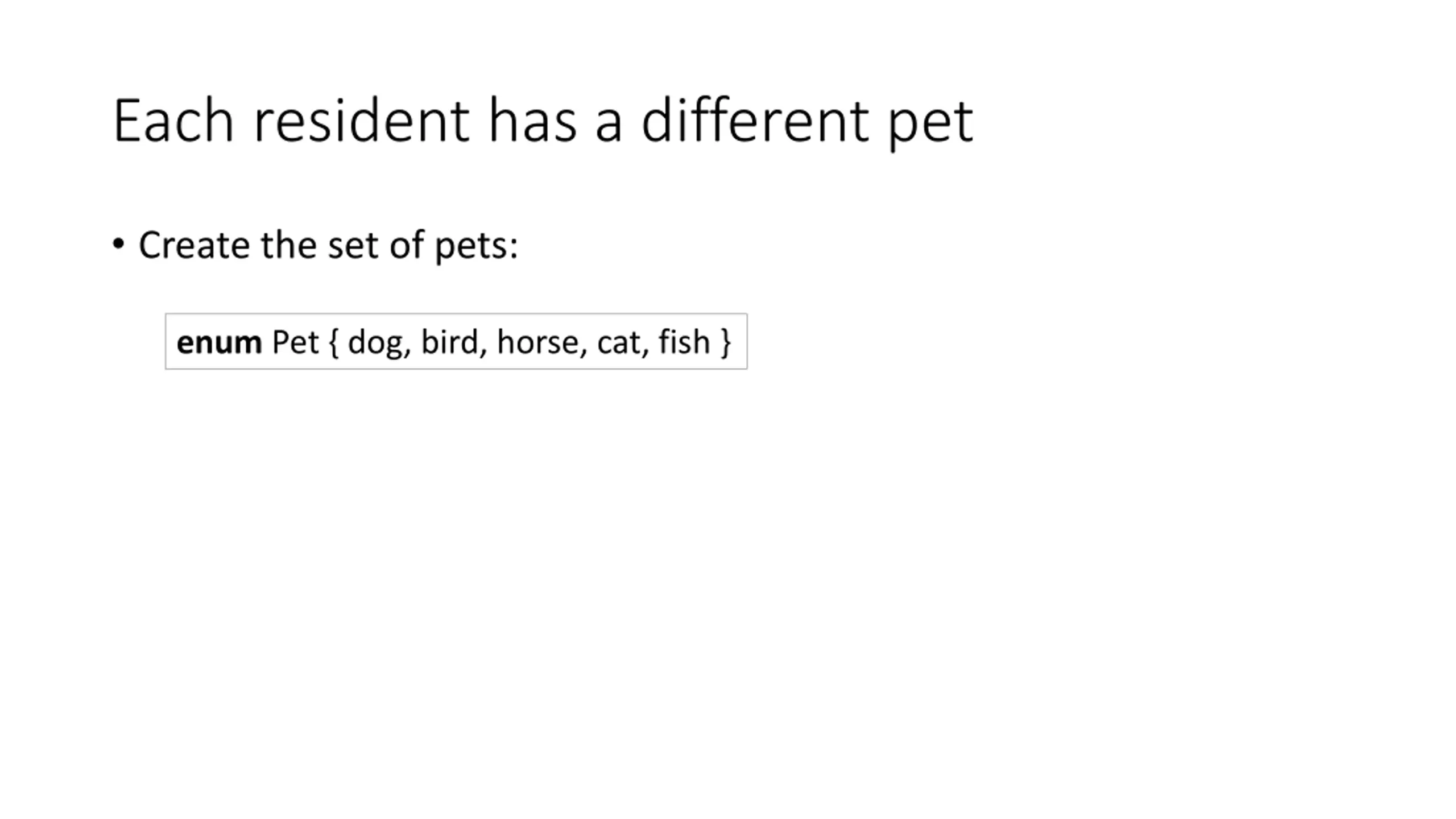Select the bullet text 'Create the set of pets:'

click(328, 246)
